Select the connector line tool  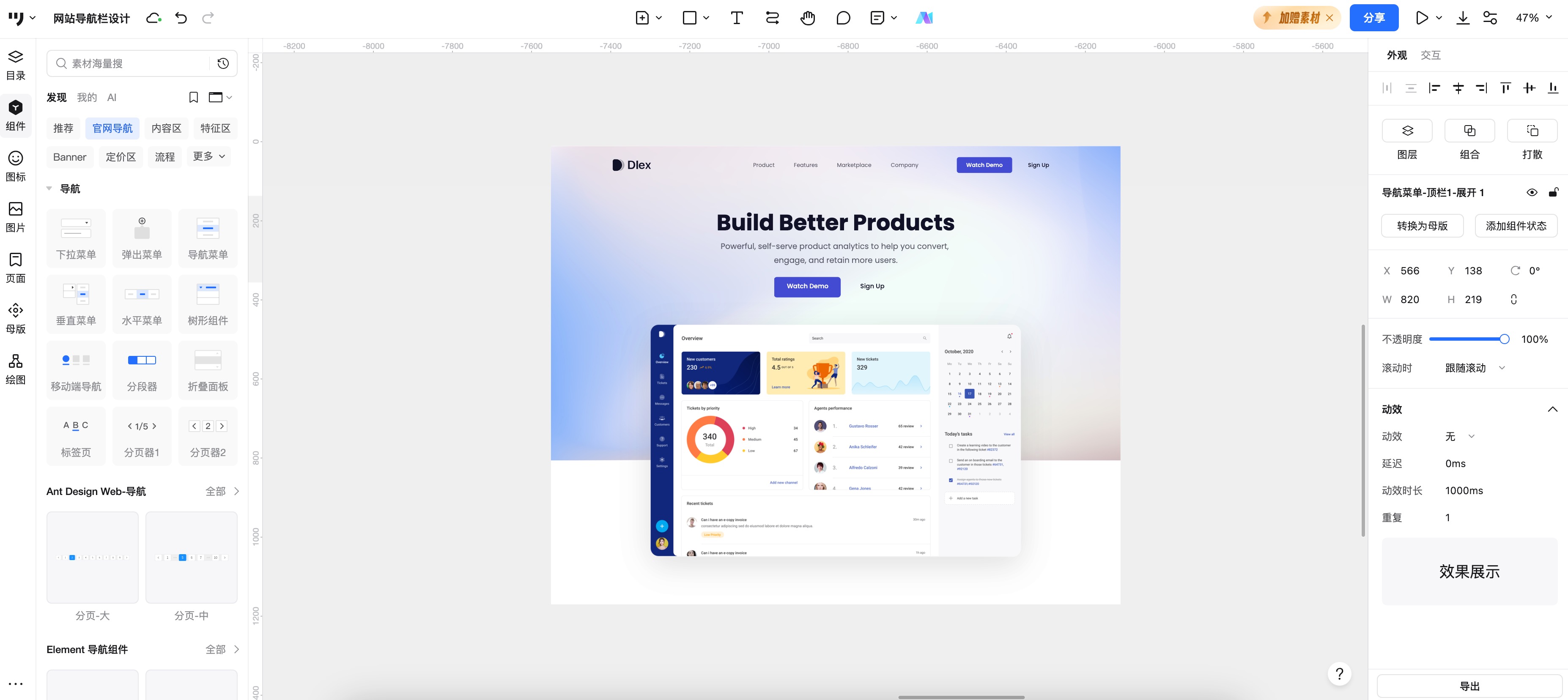[772, 18]
